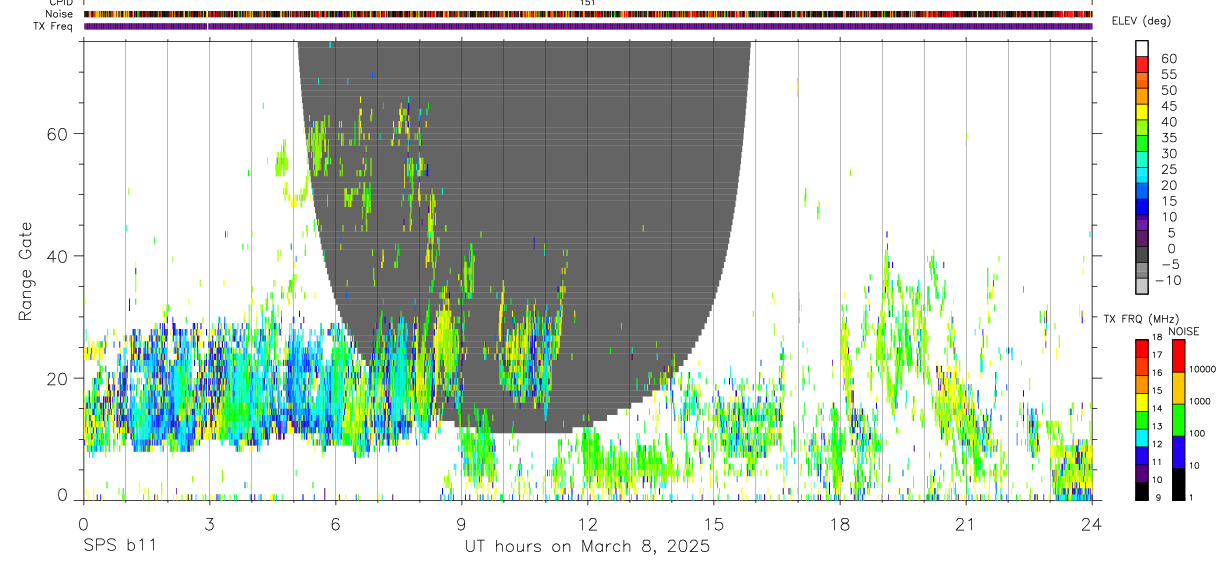This screenshot has height=567, width=1228.
Task: Click the "18" tick on the UT hours axis
Action: pyautogui.click(x=840, y=524)
